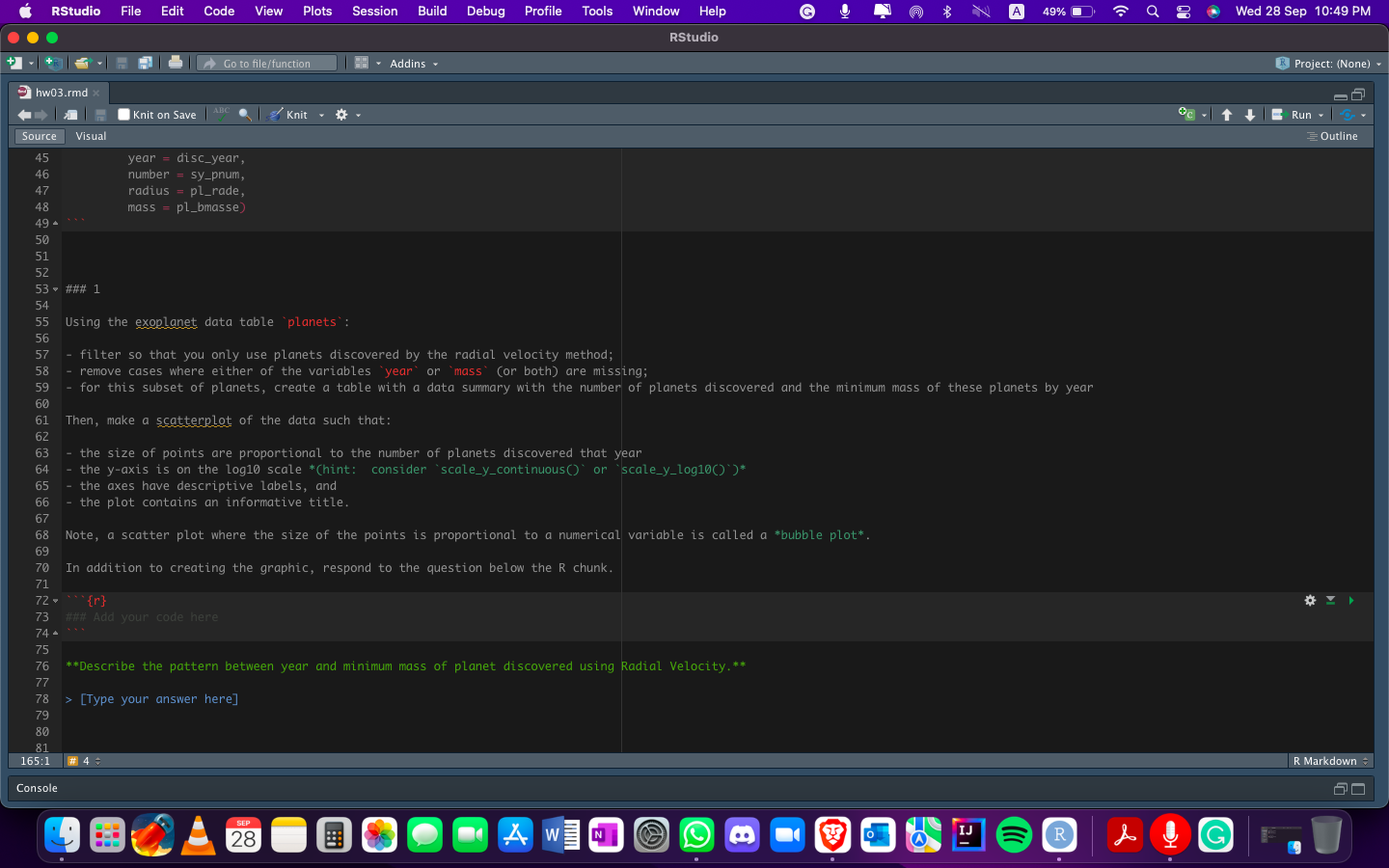Open the section navigator '4' in status bar

(x=84, y=761)
